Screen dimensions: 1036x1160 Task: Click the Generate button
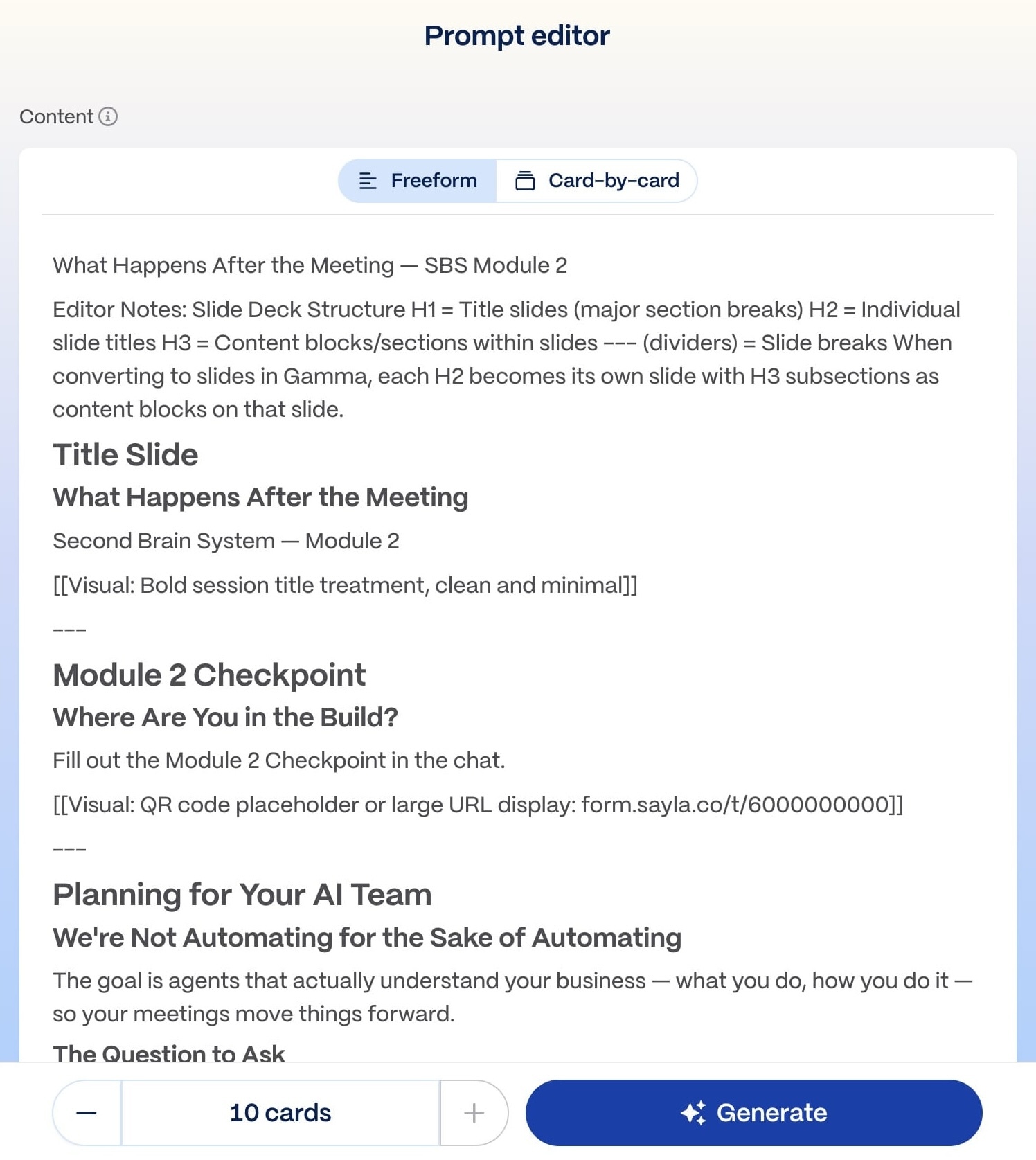point(753,1112)
